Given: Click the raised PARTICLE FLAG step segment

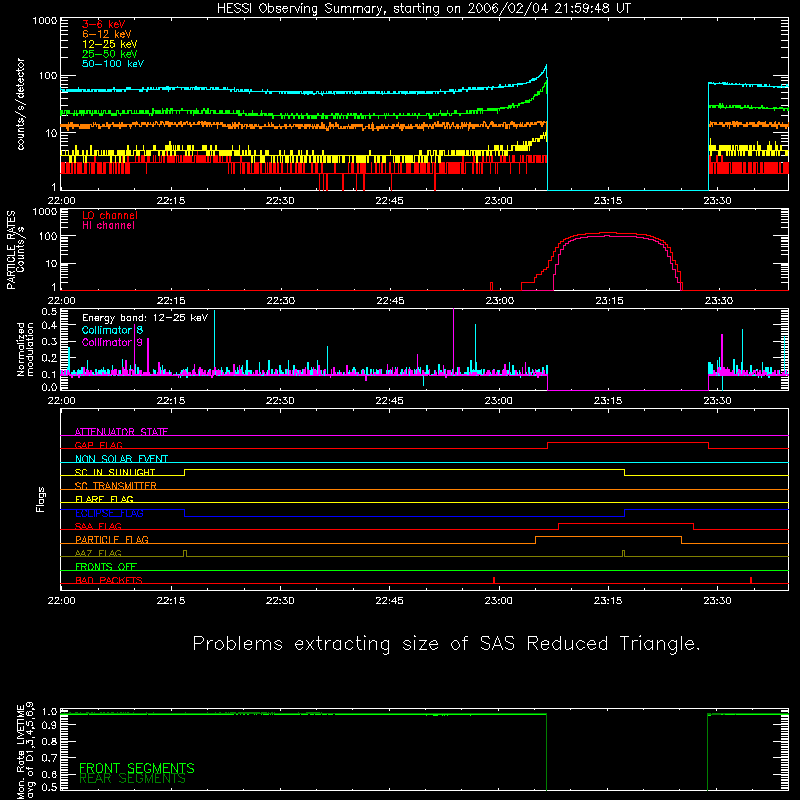Looking at the screenshot, I should (x=609, y=537).
